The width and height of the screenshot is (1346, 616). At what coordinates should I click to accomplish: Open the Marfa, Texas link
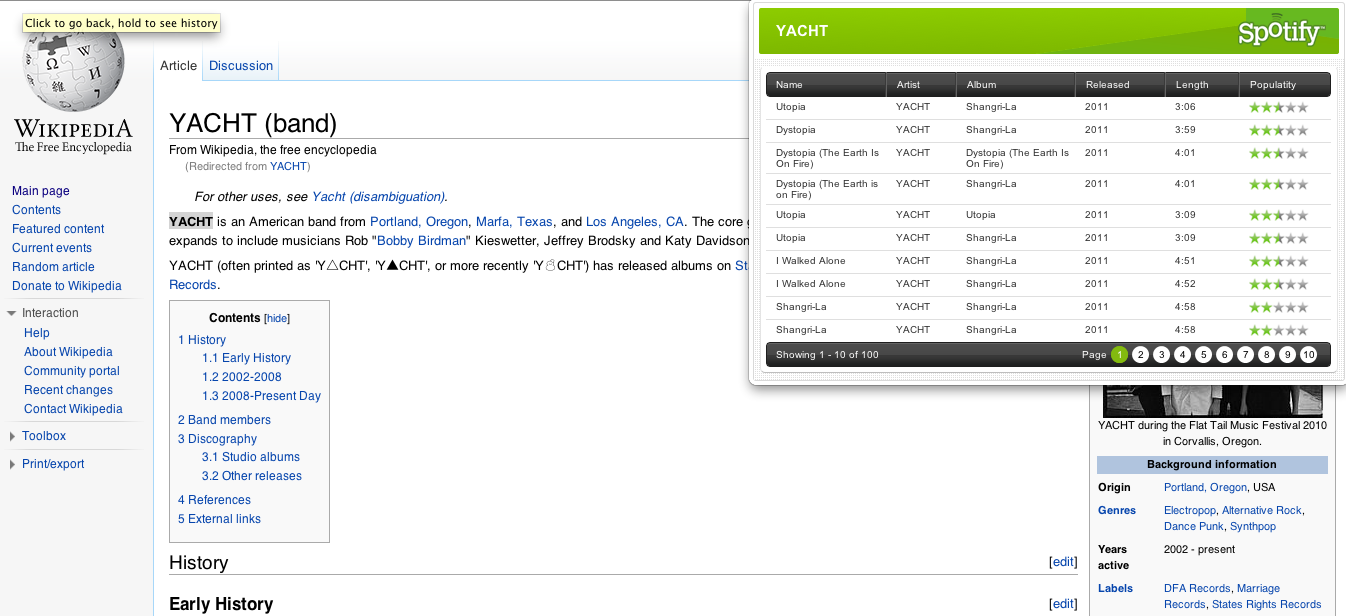coord(514,222)
